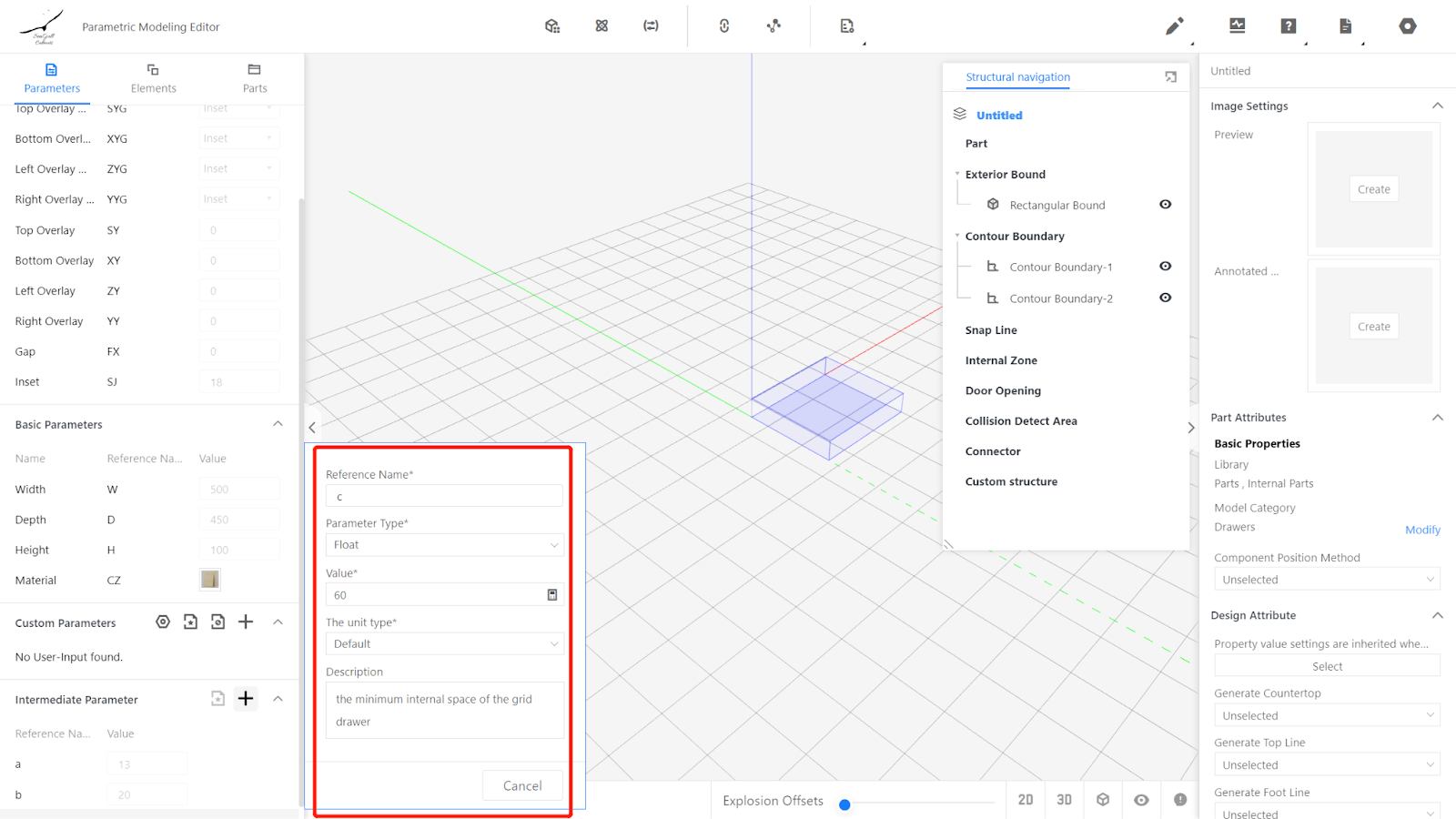The image size is (1456, 819).
Task: Click the Modify link for Model Category
Action: tap(1421, 530)
